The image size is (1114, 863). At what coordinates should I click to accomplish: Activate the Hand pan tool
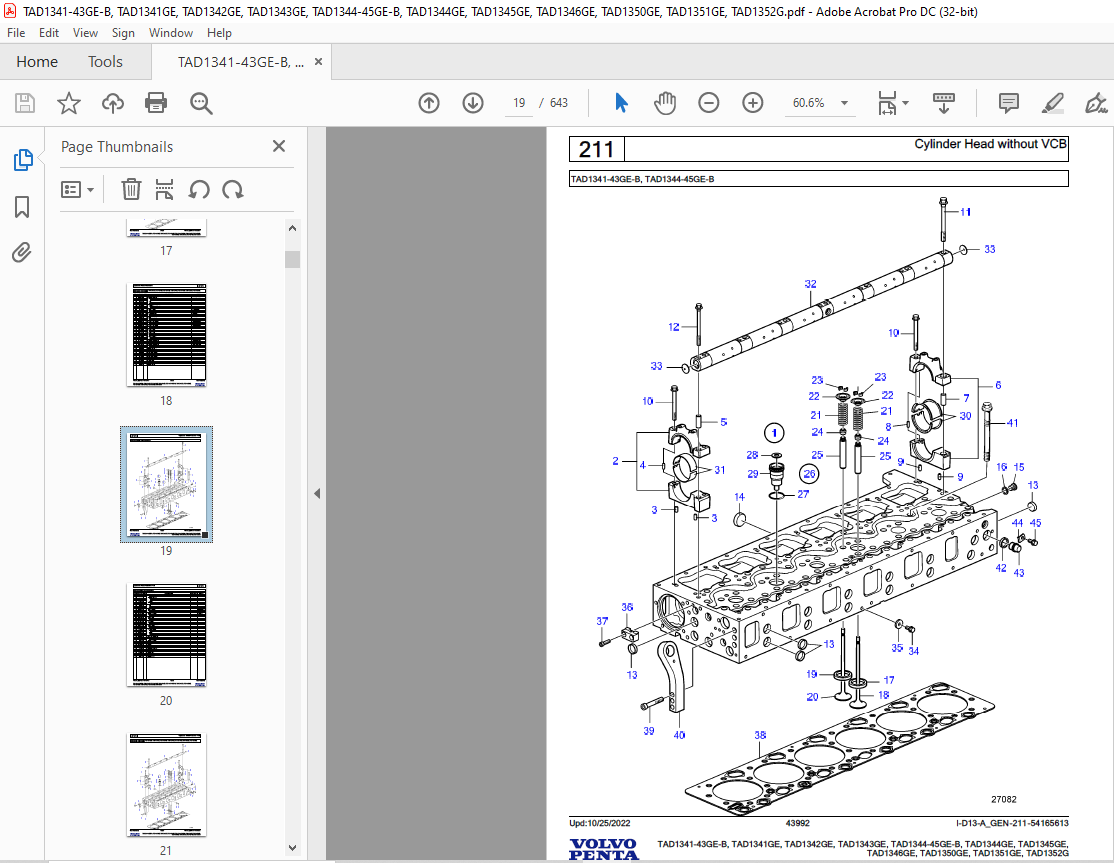pos(665,103)
